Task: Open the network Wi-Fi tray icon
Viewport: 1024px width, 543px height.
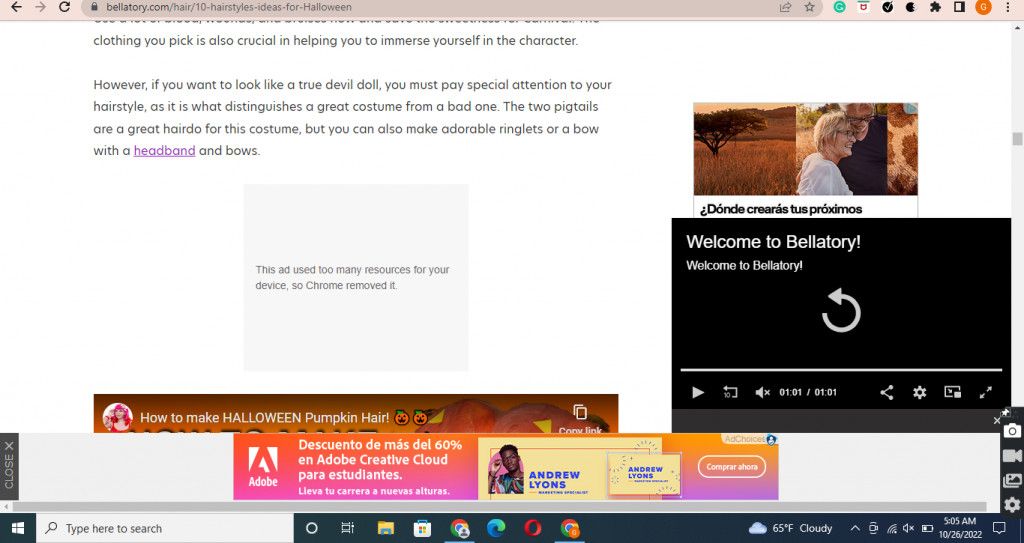Action: pos(891,528)
